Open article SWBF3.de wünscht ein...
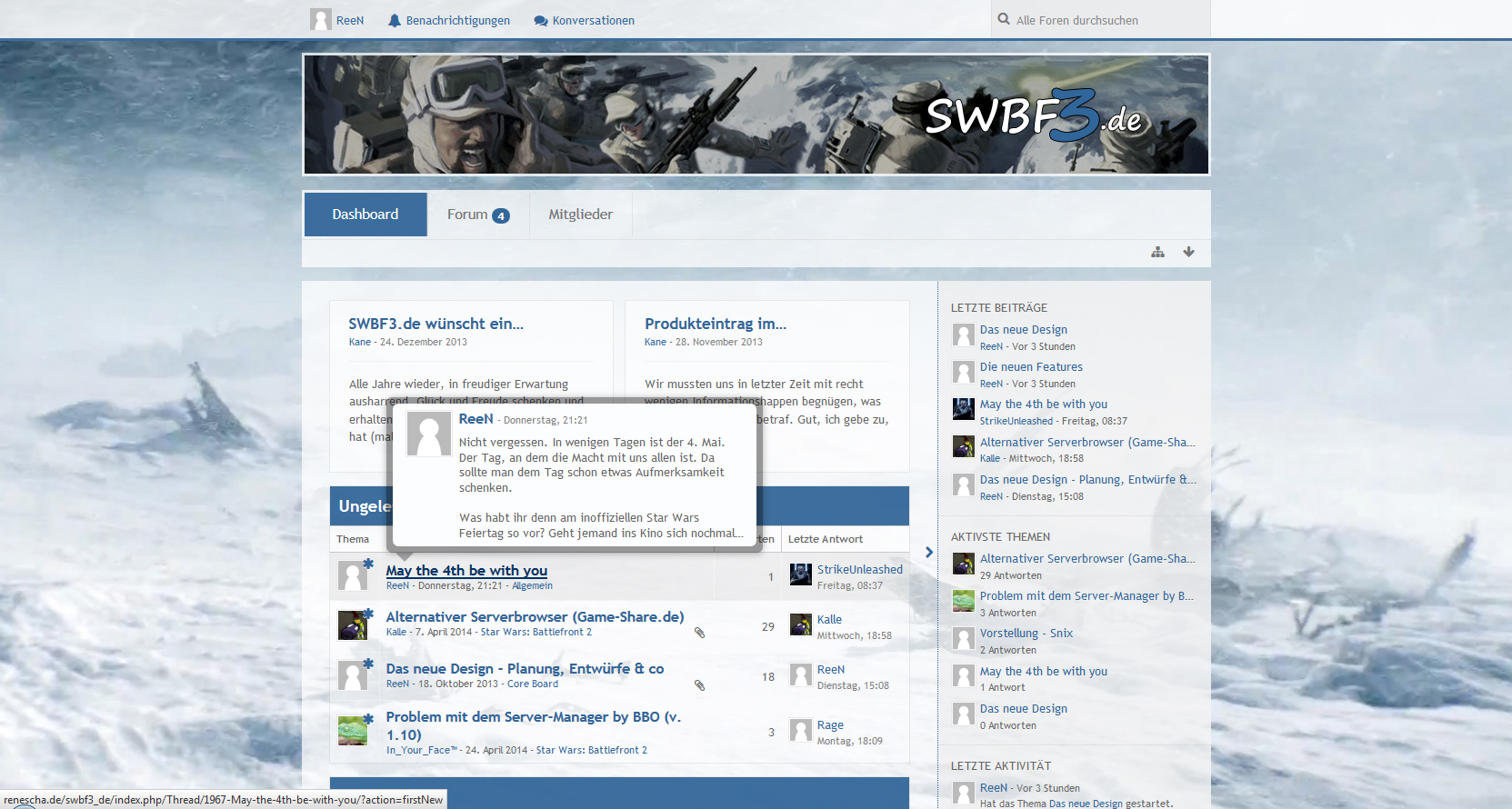The width and height of the screenshot is (1512, 809). pos(436,324)
